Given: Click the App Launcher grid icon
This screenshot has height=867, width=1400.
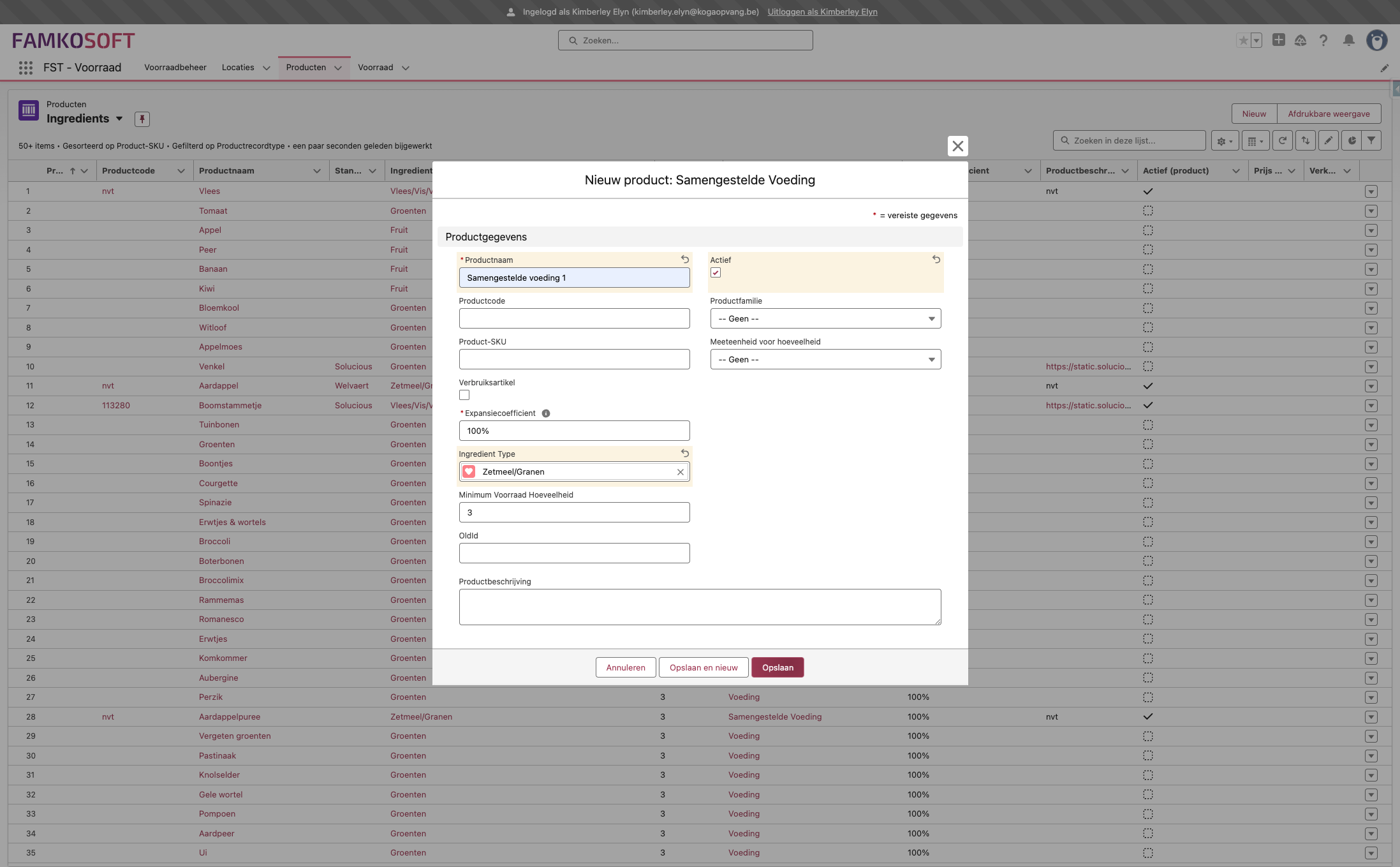Looking at the screenshot, I should click(26, 68).
